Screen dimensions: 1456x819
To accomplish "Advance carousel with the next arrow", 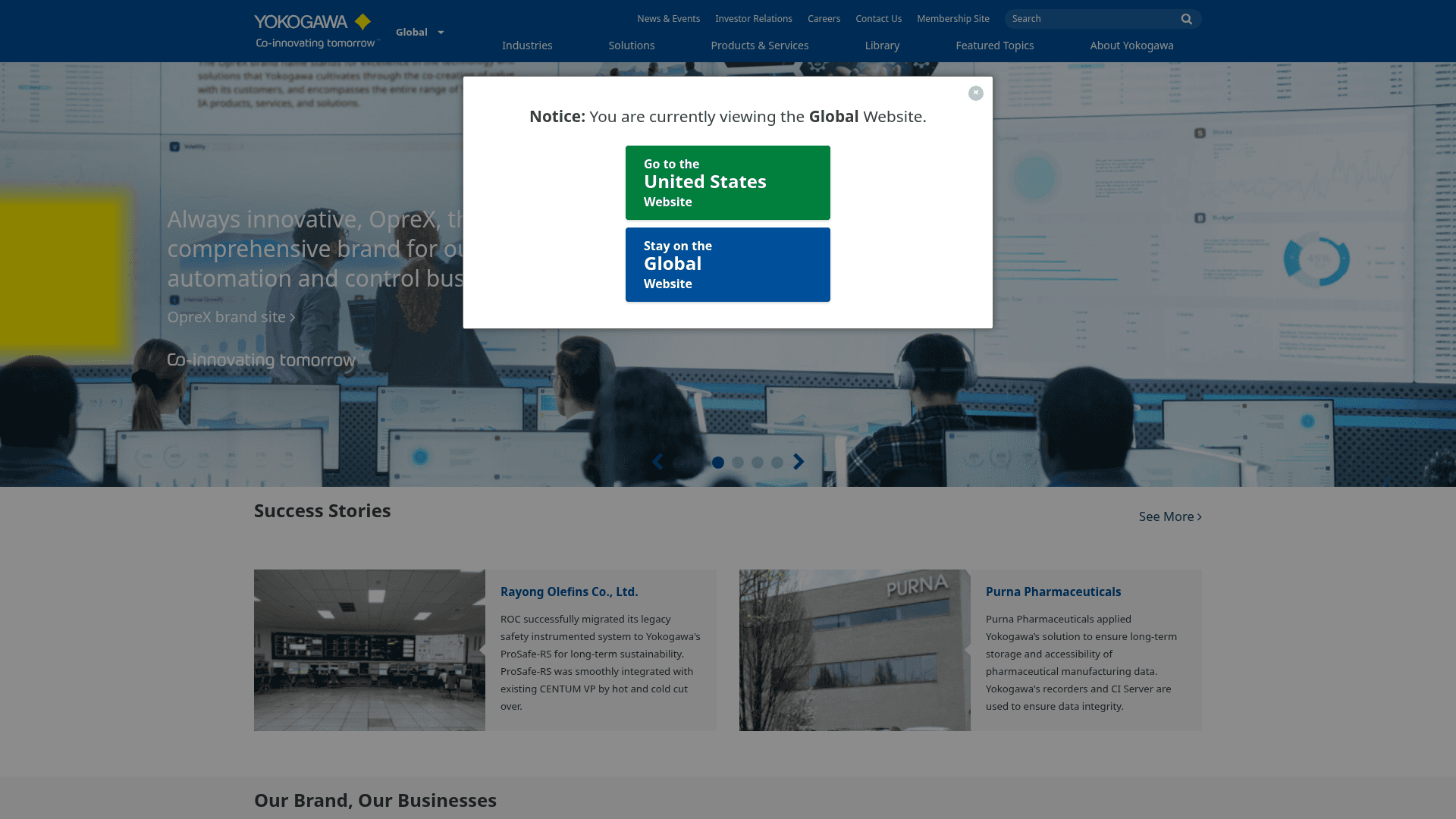I will pyautogui.click(x=798, y=461).
